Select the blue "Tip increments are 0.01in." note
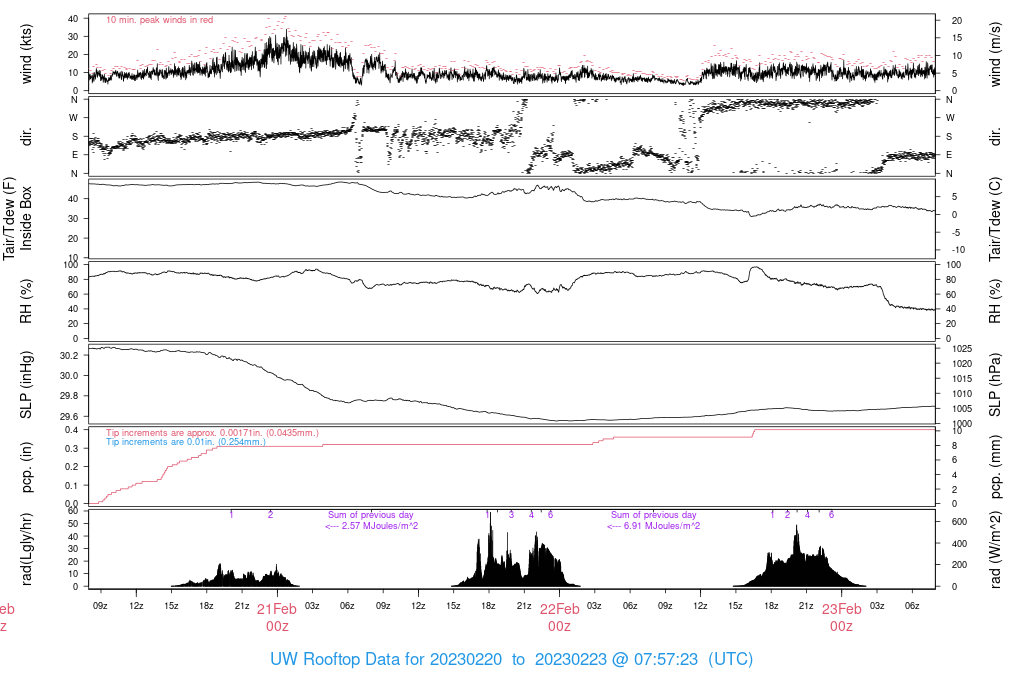 pos(185,442)
